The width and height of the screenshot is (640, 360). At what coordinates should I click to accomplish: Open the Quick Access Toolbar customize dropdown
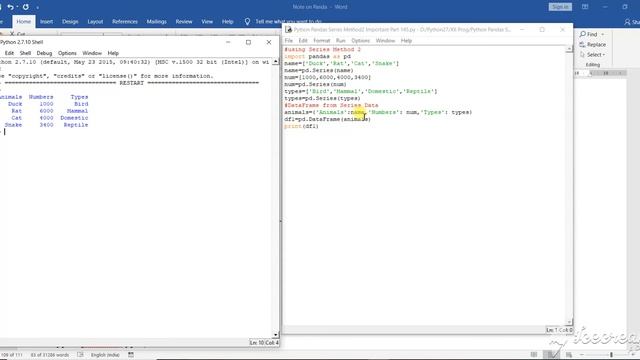pos(38,7)
